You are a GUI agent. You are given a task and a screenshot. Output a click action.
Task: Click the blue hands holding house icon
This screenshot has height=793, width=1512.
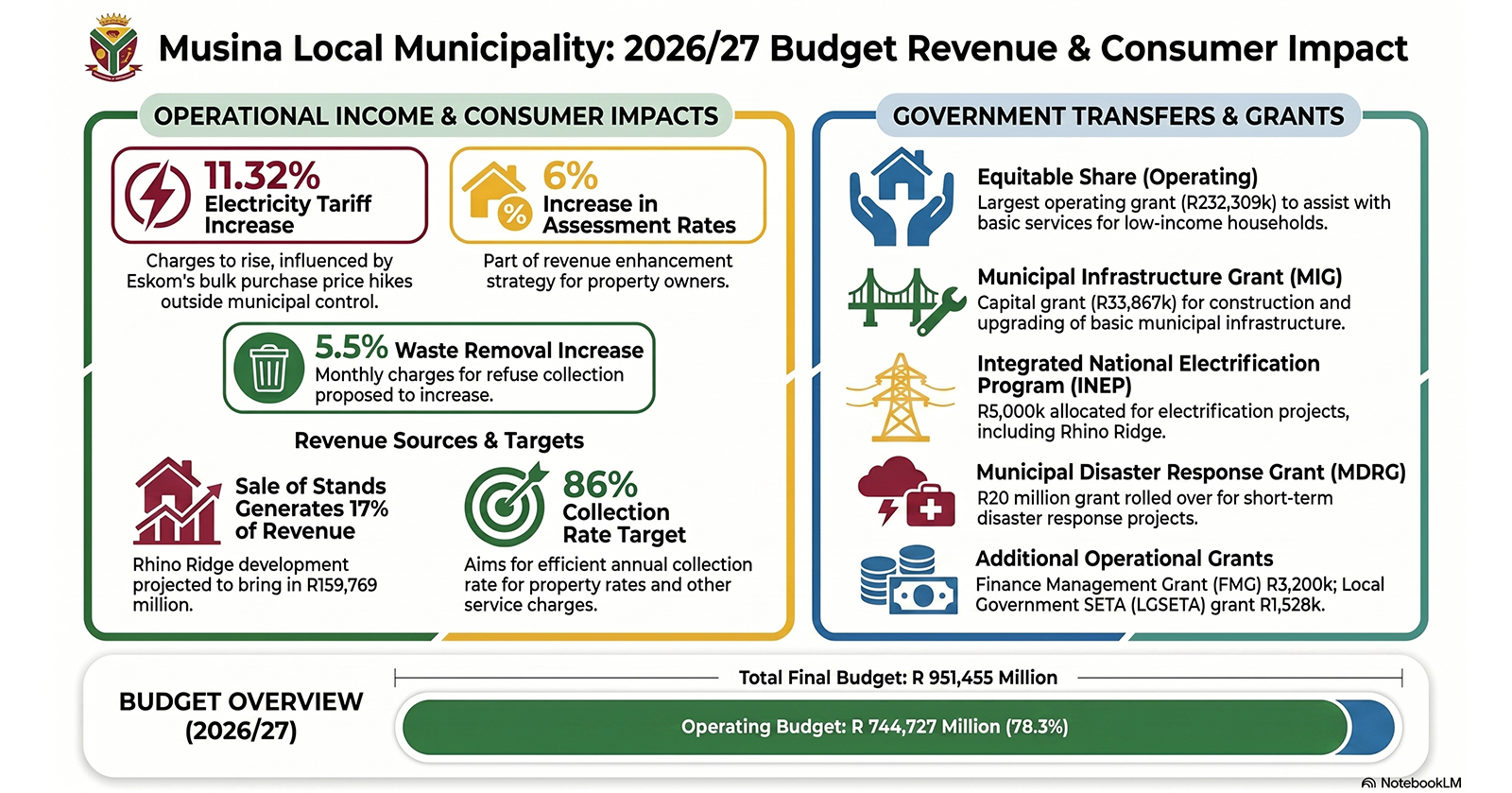pyautogui.click(x=902, y=198)
